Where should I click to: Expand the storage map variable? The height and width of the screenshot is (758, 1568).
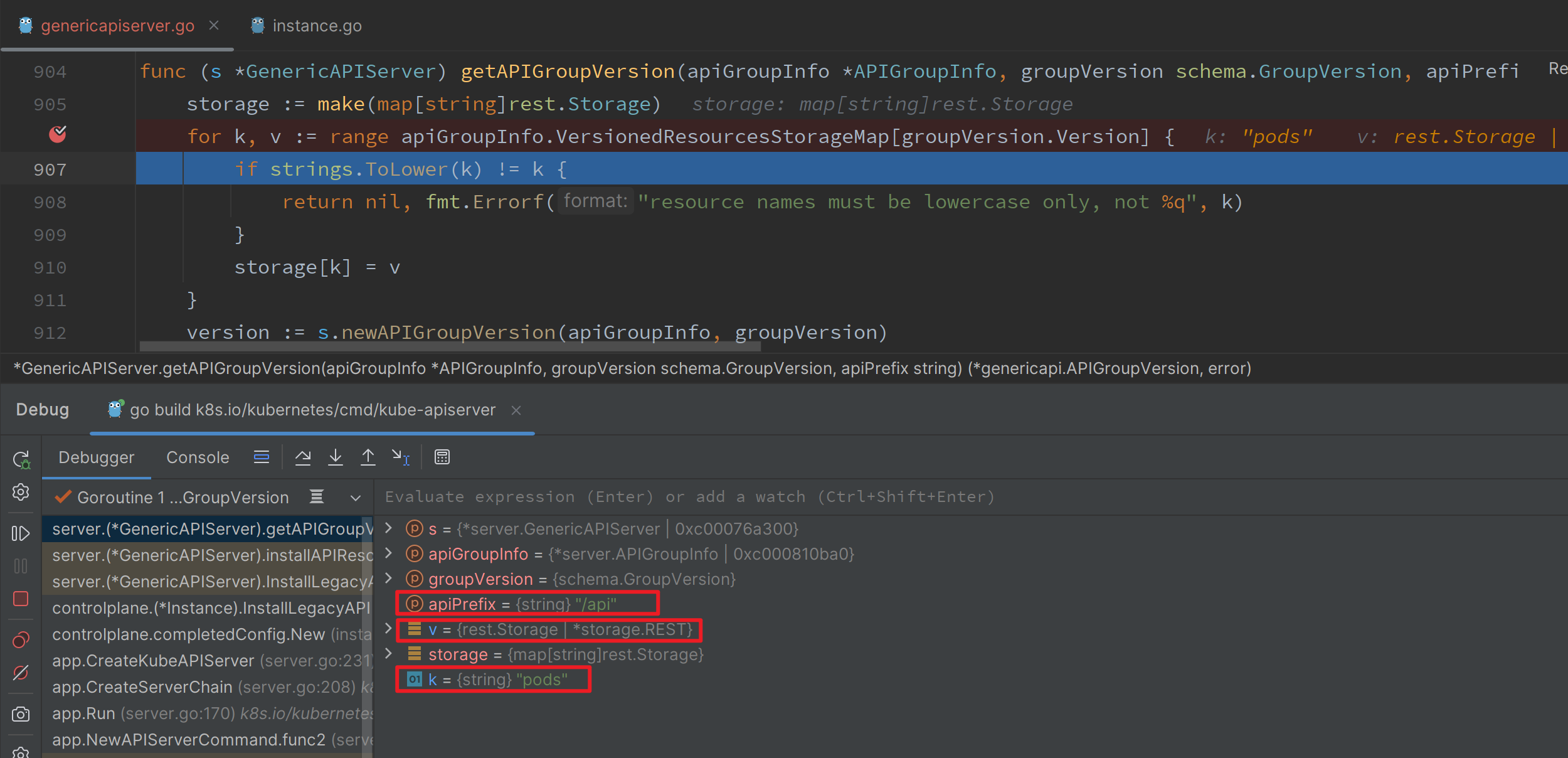click(388, 653)
